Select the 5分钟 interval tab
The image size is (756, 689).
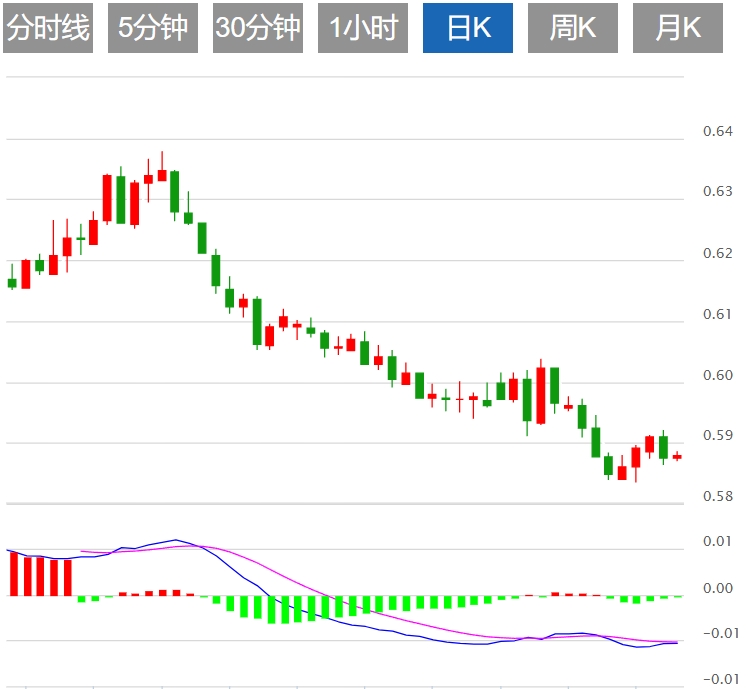[x=153, y=27]
